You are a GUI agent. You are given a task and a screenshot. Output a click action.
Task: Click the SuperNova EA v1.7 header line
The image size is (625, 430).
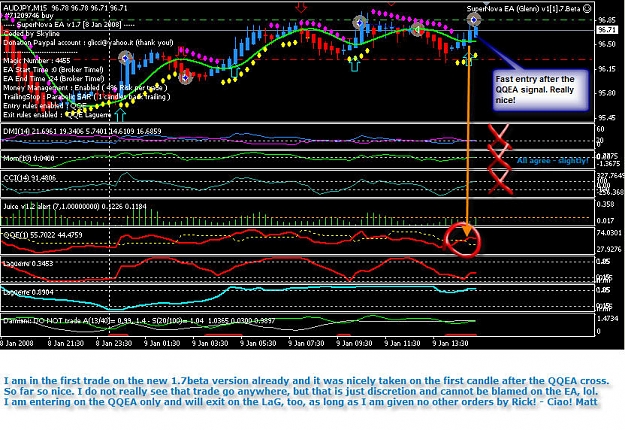(69, 25)
